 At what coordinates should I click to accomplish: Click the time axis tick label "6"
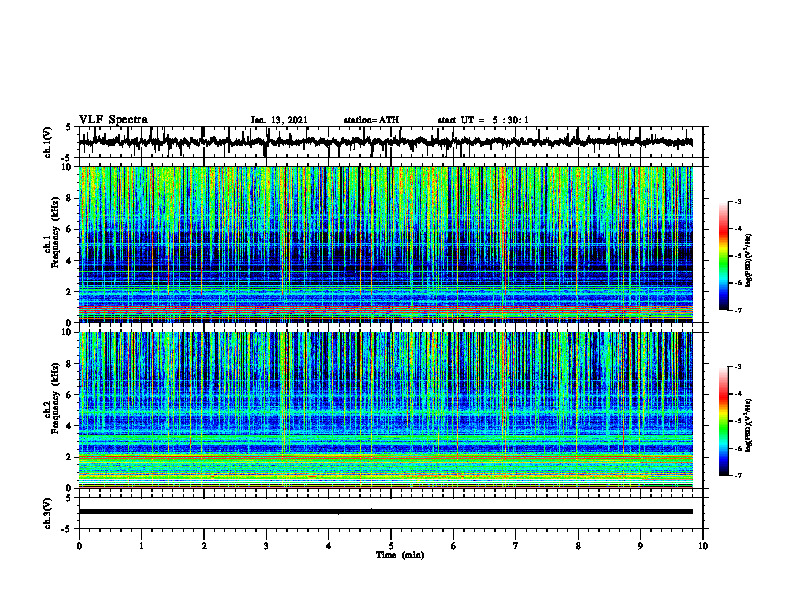(454, 546)
